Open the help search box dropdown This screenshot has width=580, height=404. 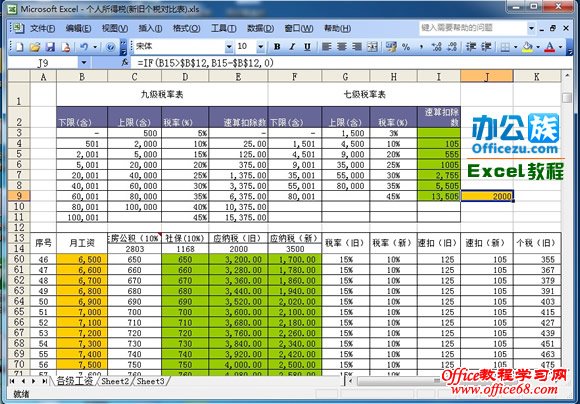[531, 28]
